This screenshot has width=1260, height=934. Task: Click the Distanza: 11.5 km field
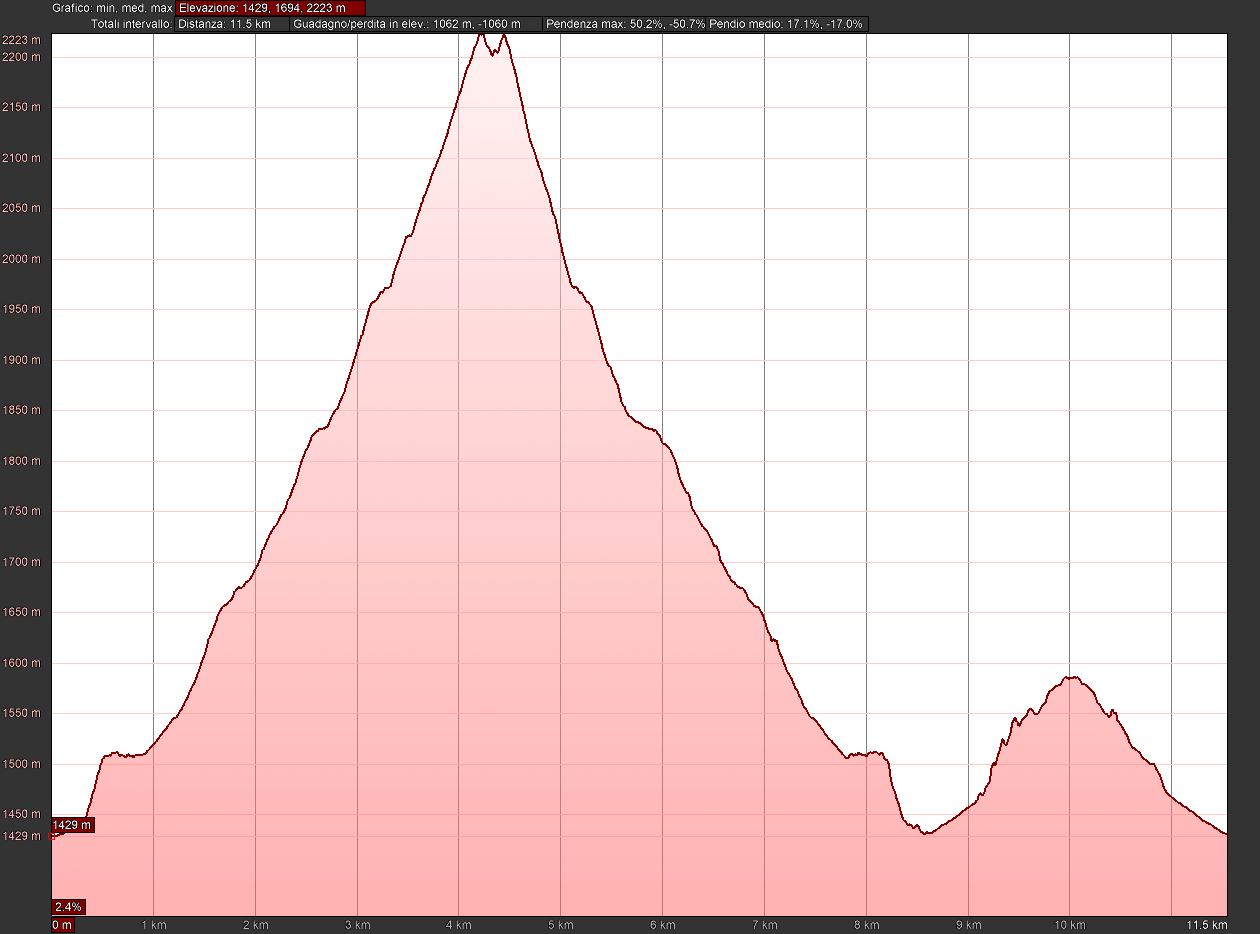coord(232,23)
